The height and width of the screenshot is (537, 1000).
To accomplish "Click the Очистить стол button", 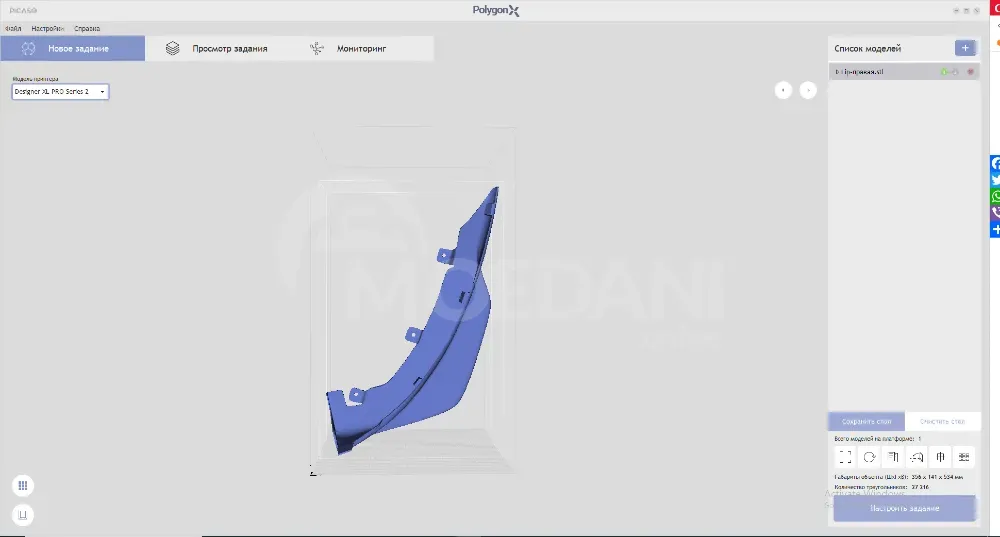I will pos(942,422).
